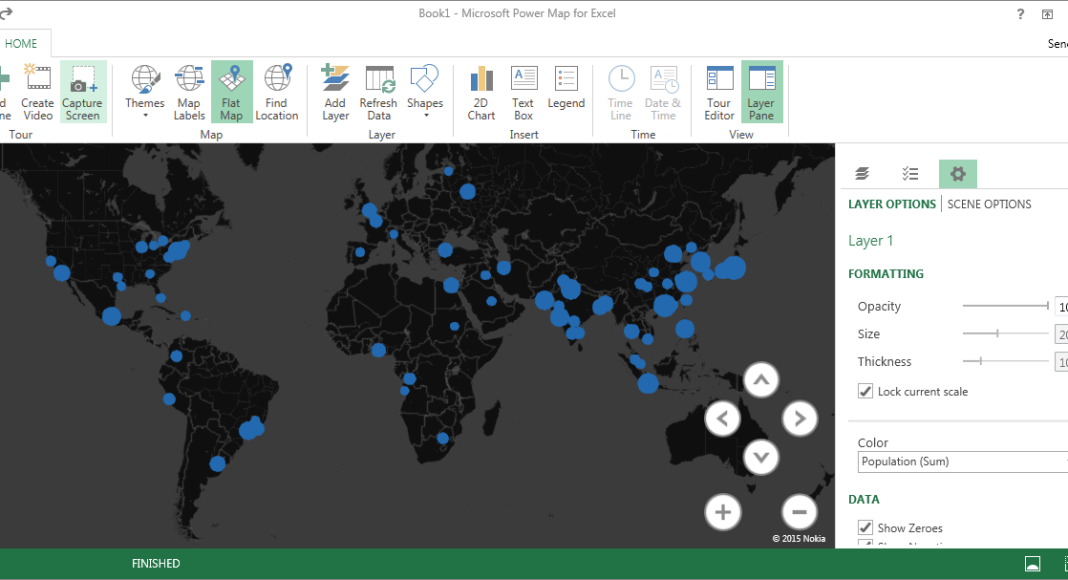Zoom in on the map
Screen dimensions: 1068x580
click(723, 512)
